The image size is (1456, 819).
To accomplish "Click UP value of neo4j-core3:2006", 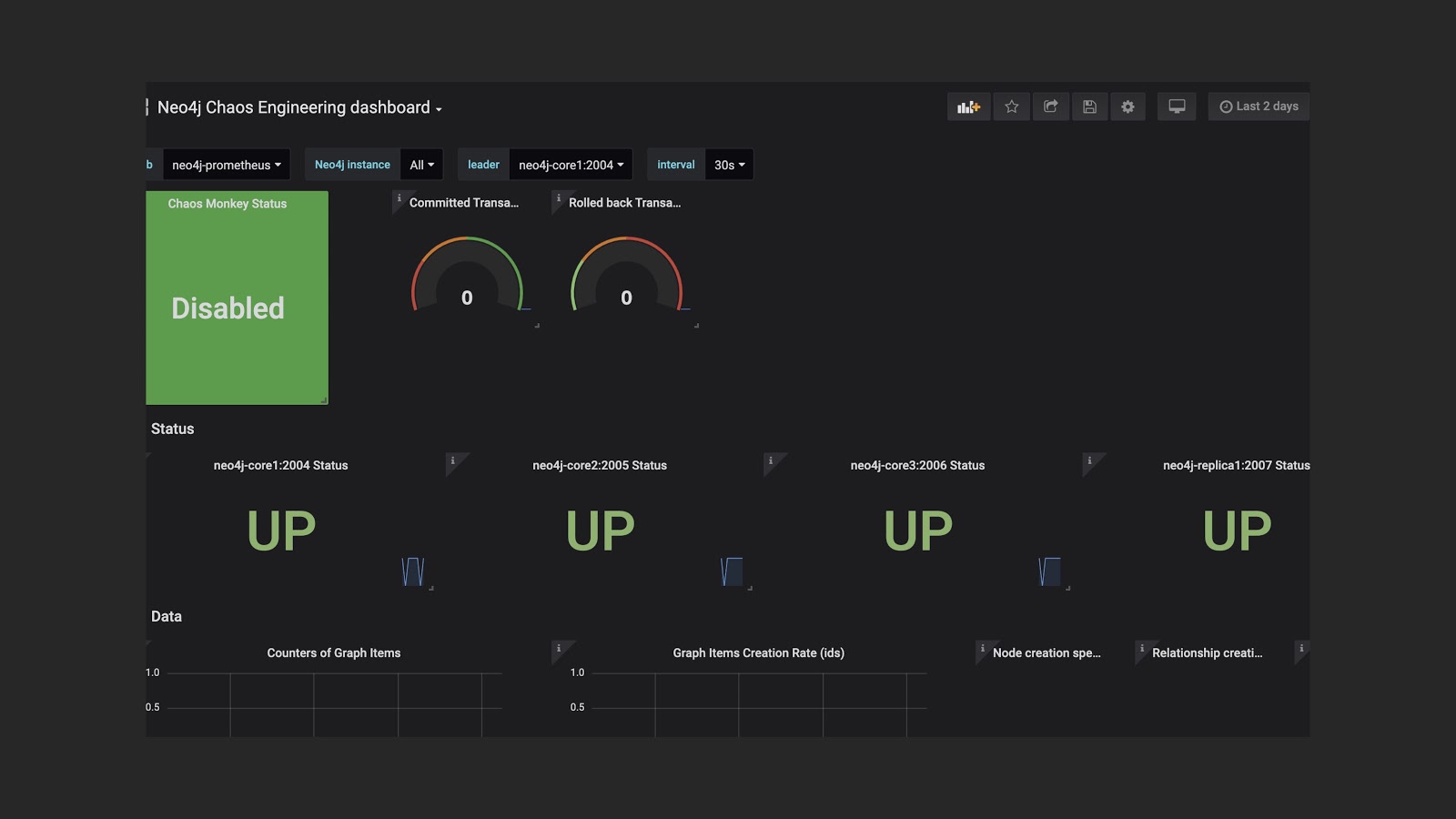I will click(x=918, y=531).
